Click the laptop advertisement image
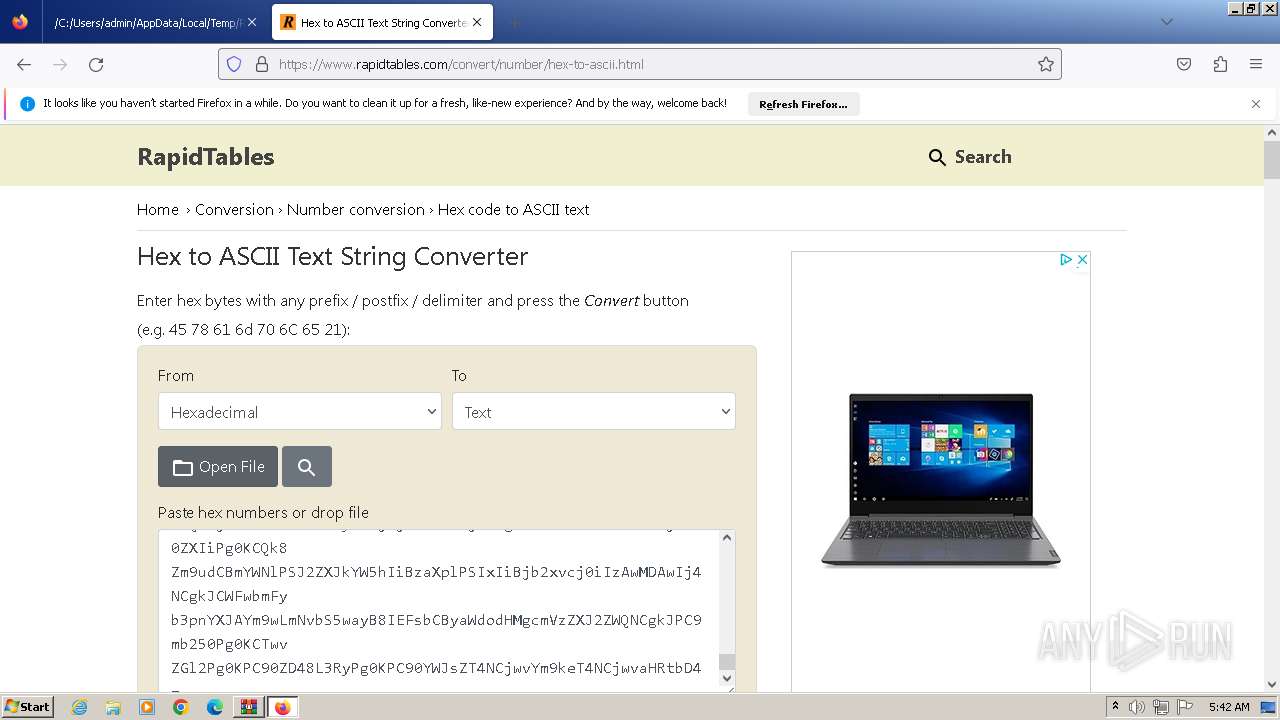 (x=941, y=481)
